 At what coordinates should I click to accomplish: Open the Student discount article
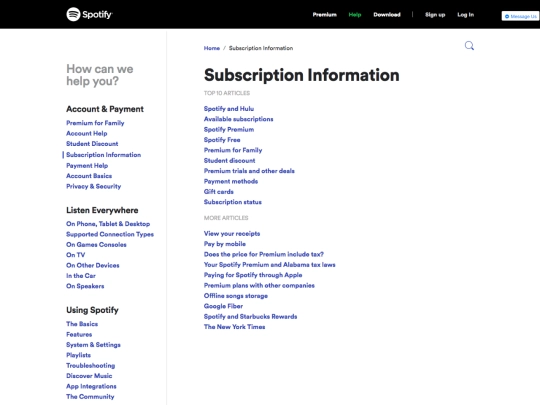pyautogui.click(x=229, y=160)
